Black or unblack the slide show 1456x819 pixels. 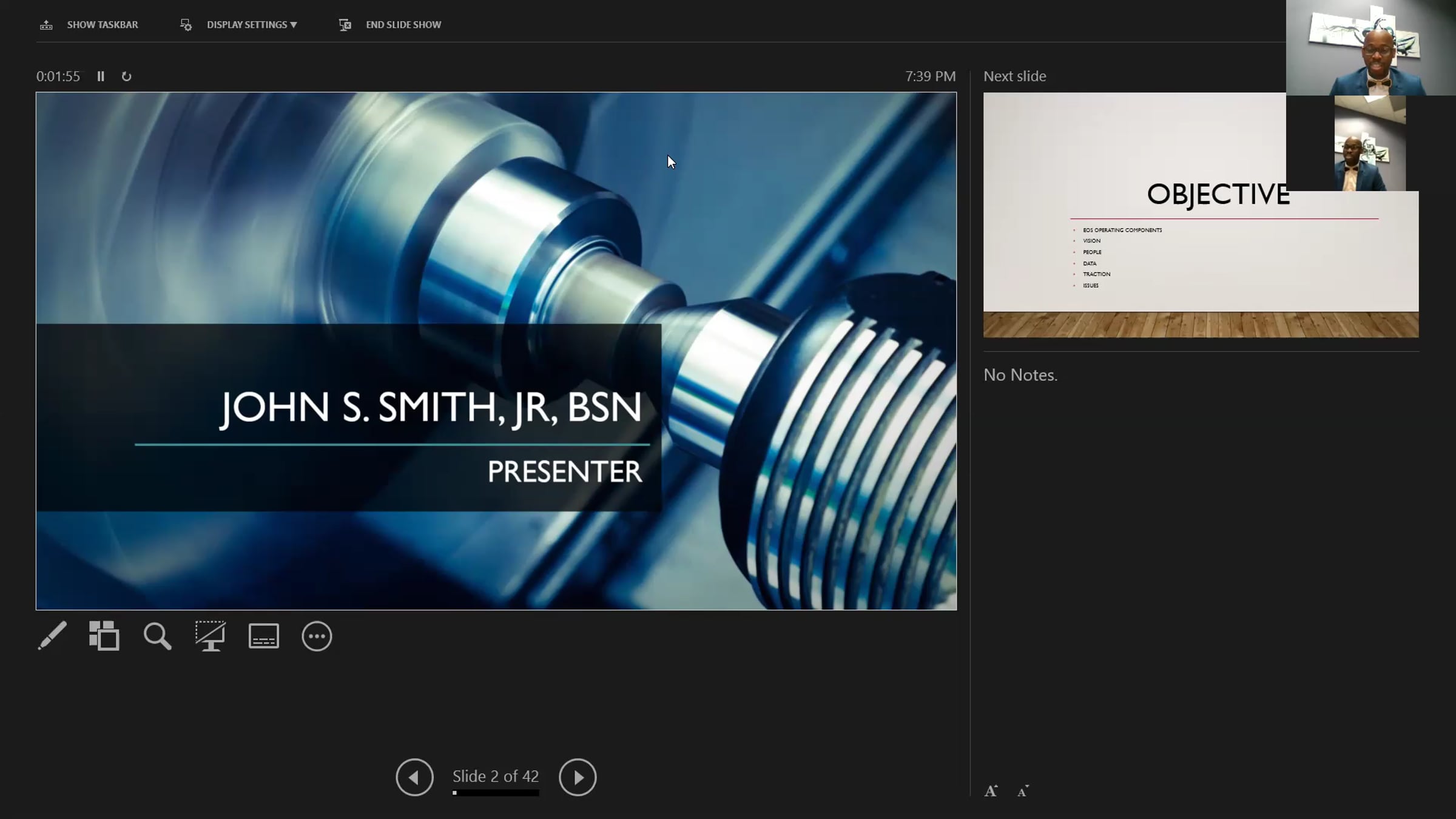(x=210, y=636)
